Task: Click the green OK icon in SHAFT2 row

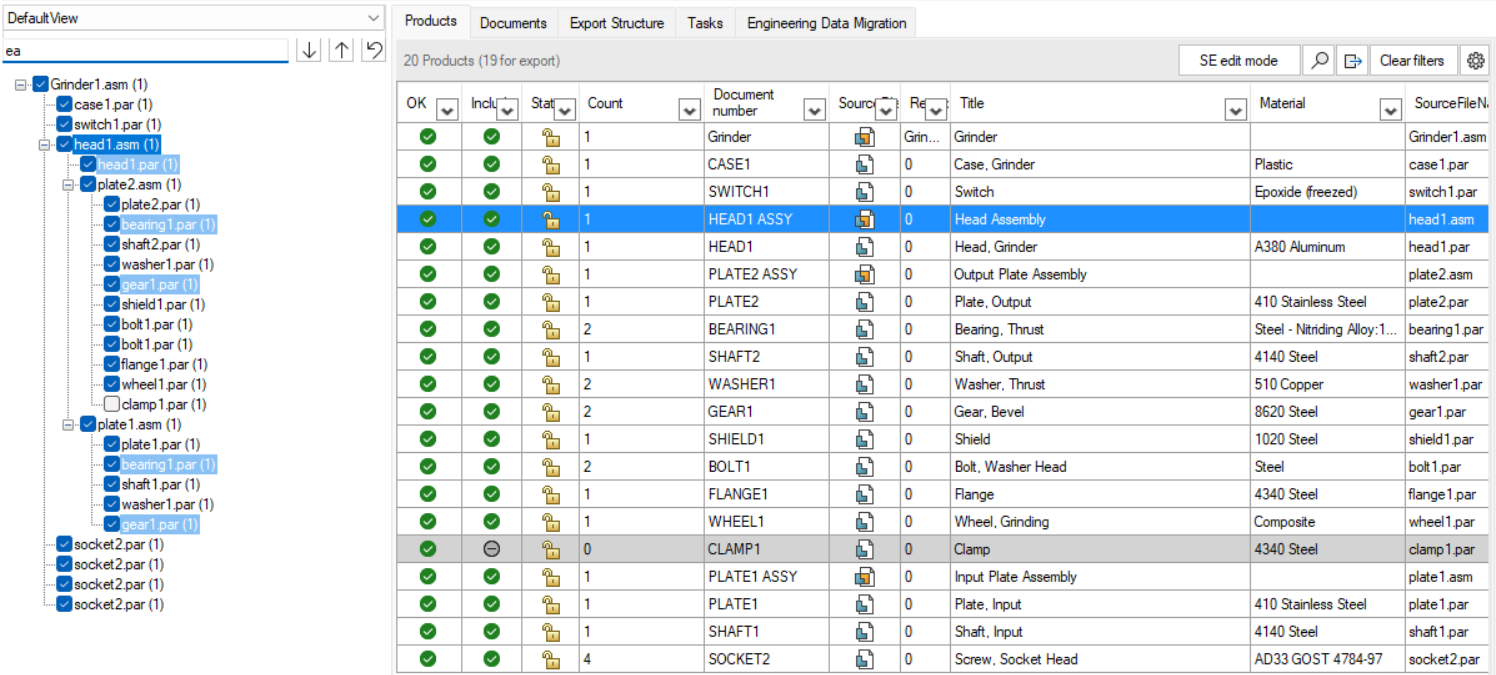Action: pos(428,357)
